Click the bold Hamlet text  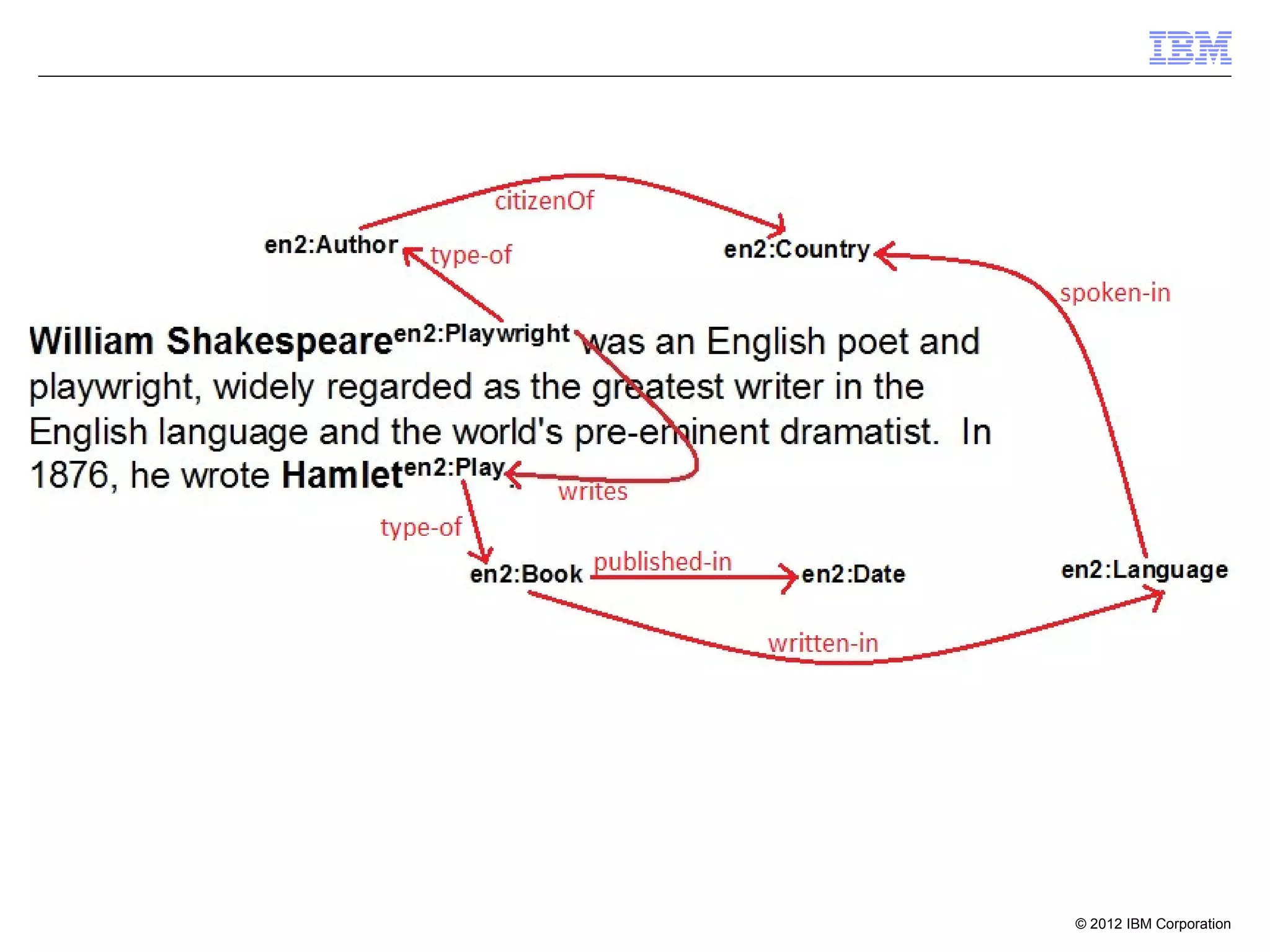coord(342,476)
